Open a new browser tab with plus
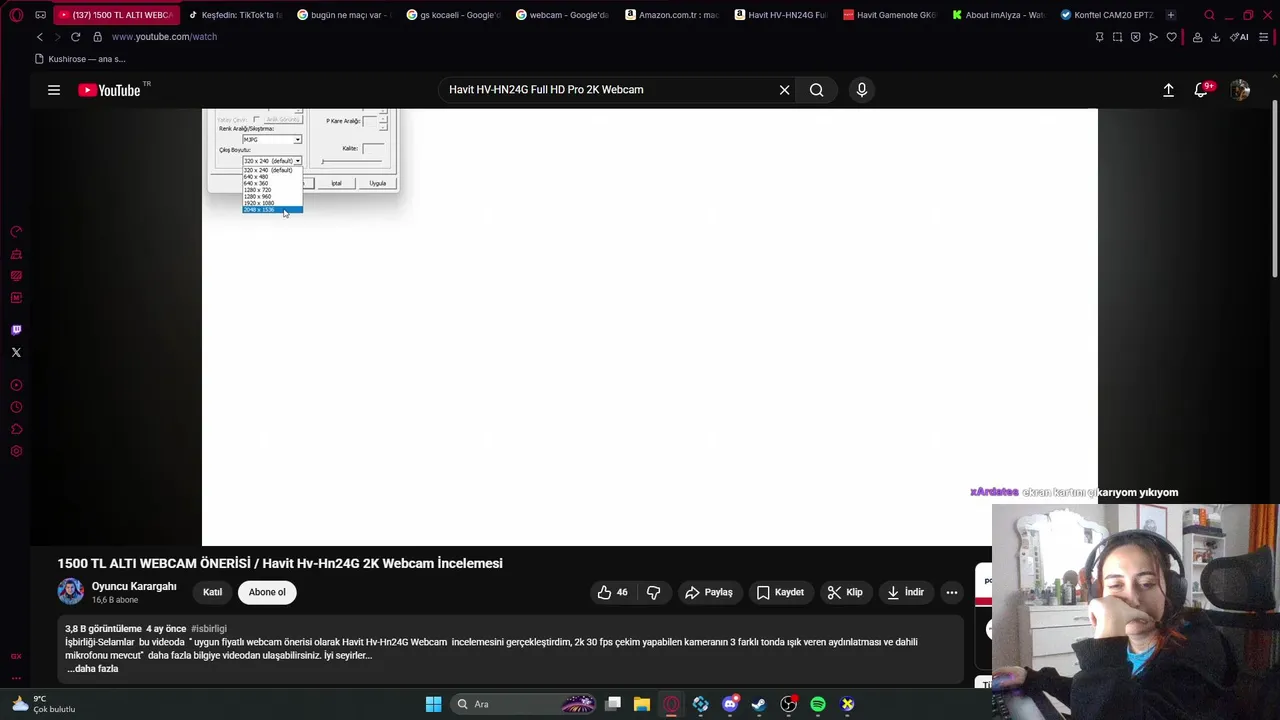This screenshot has width=1280, height=720. coord(1171,15)
